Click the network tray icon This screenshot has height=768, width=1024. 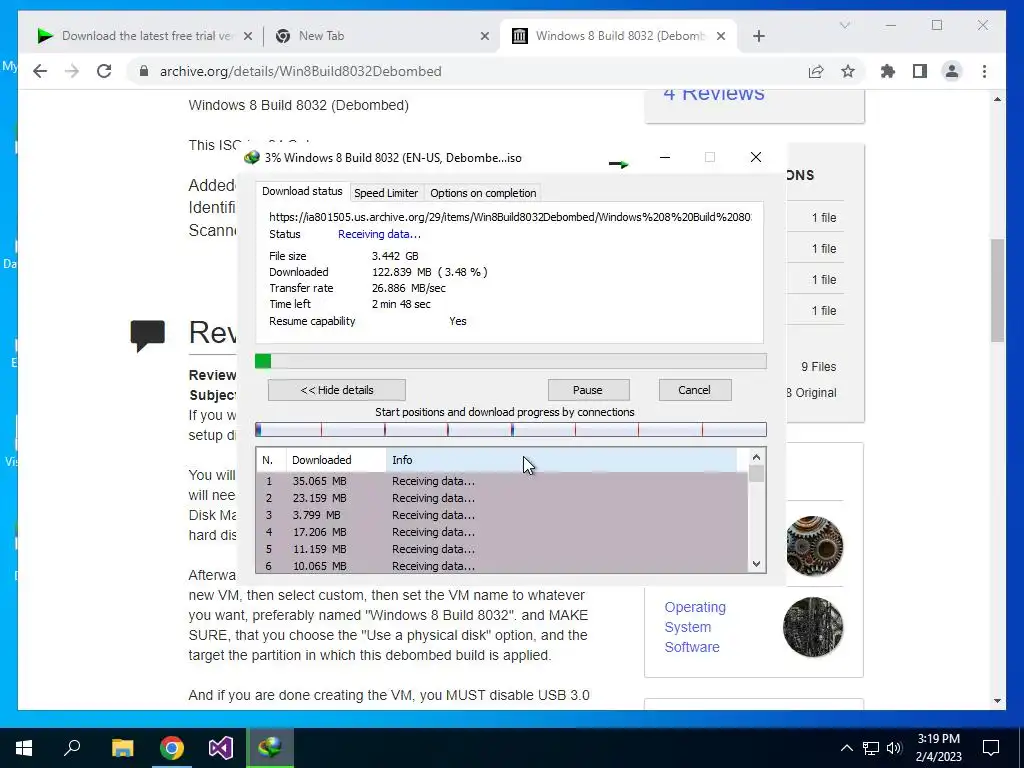click(871, 748)
